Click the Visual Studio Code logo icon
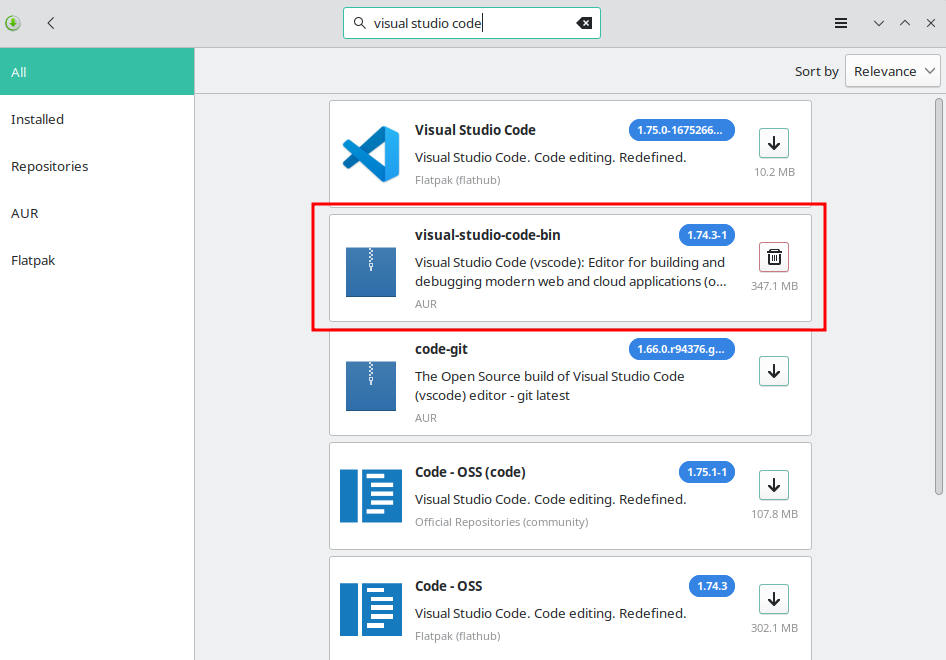The image size is (946, 660). [371, 154]
